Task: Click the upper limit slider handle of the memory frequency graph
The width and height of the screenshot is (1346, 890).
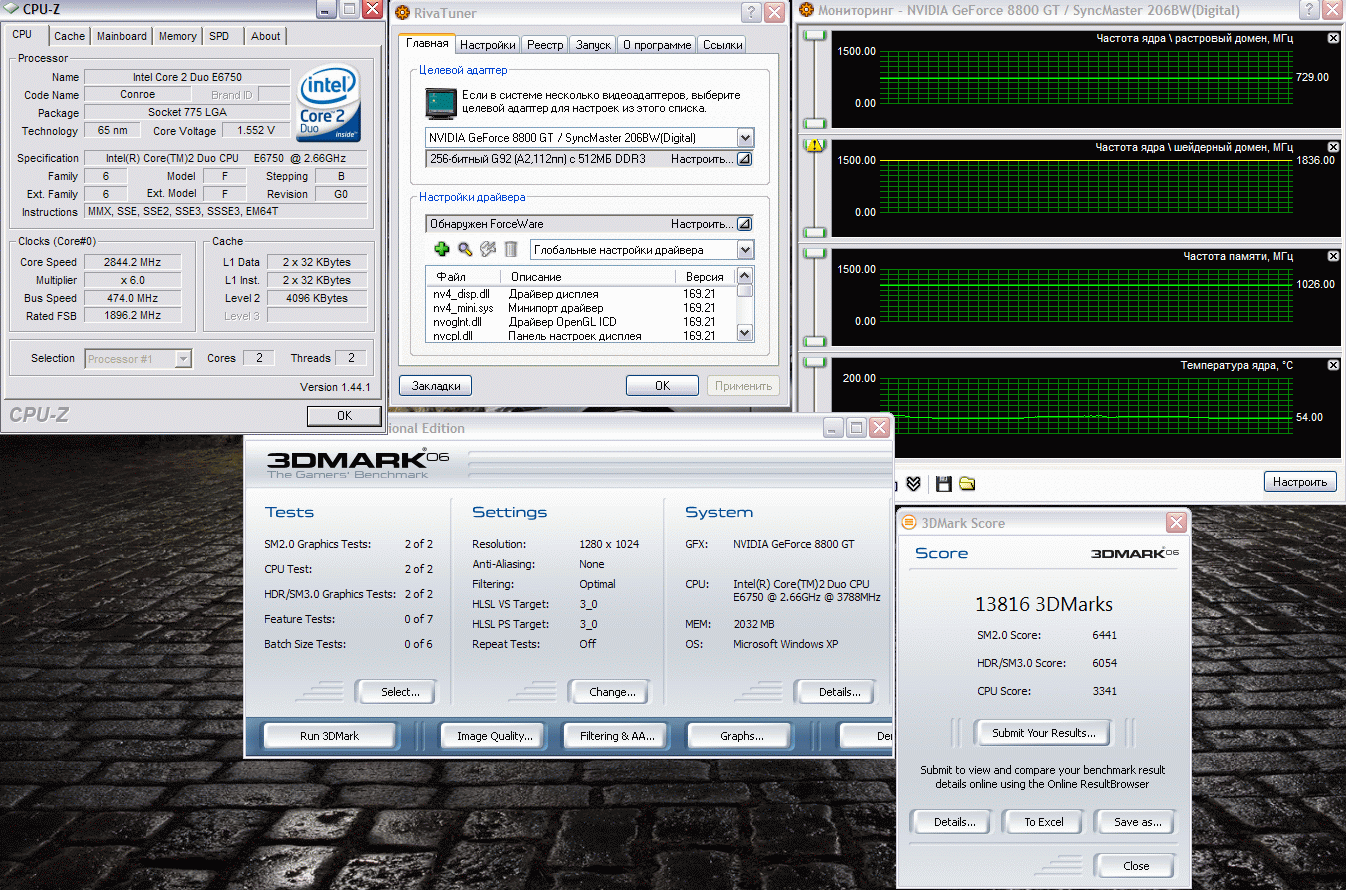Action: 815,254
